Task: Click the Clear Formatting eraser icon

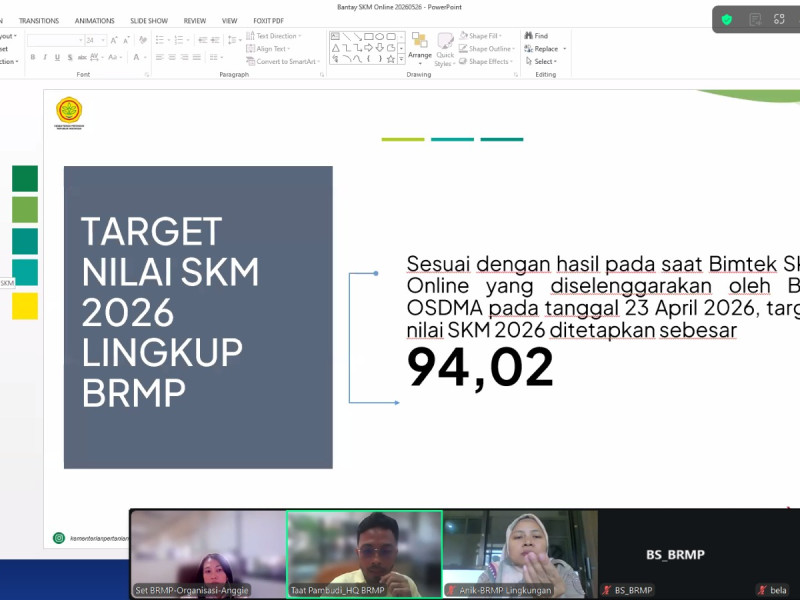Action: pos(143,40)
